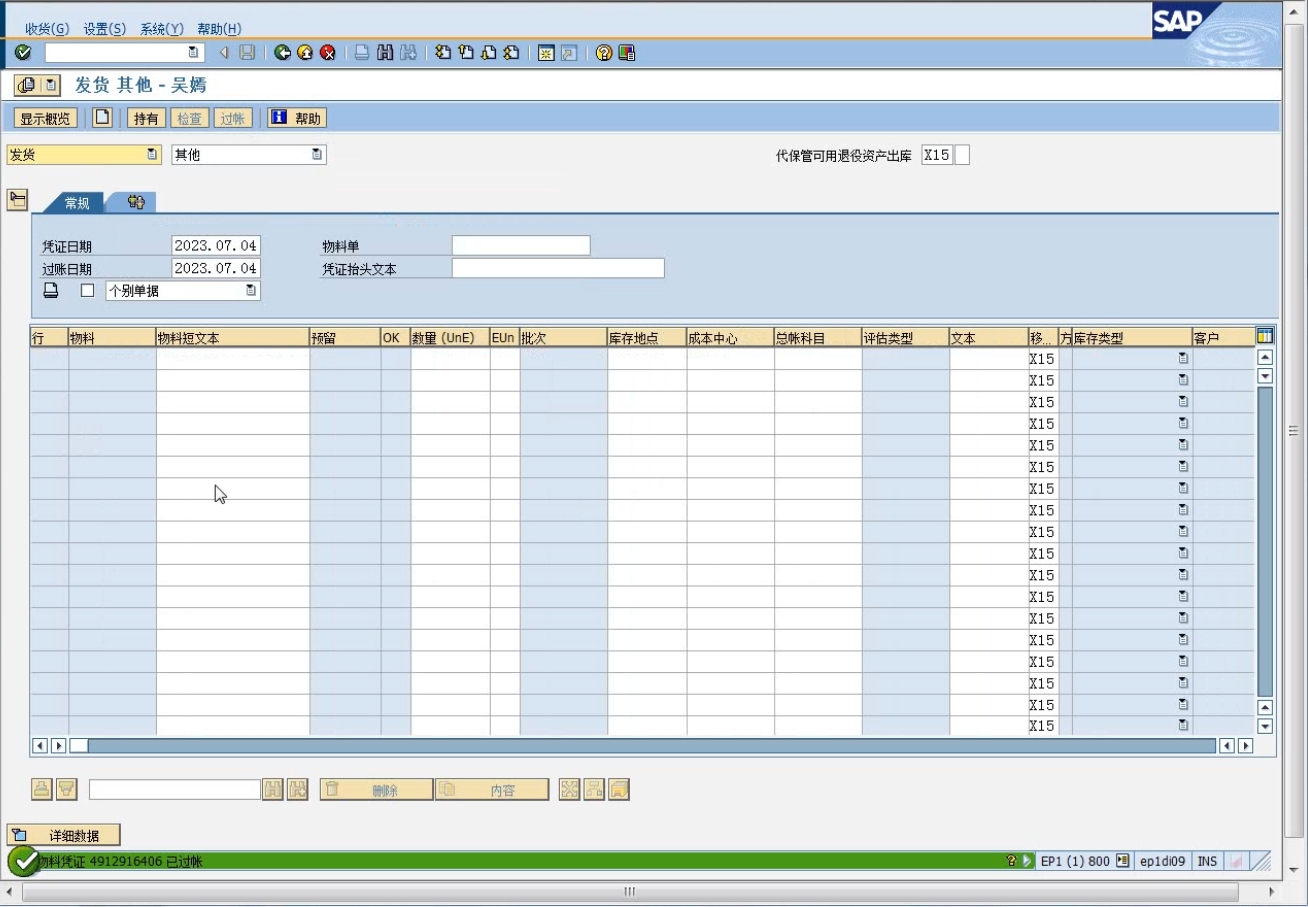Click the 显示概览 button
The height and width of the screenshot is (907, 1308).
[45, 118]
